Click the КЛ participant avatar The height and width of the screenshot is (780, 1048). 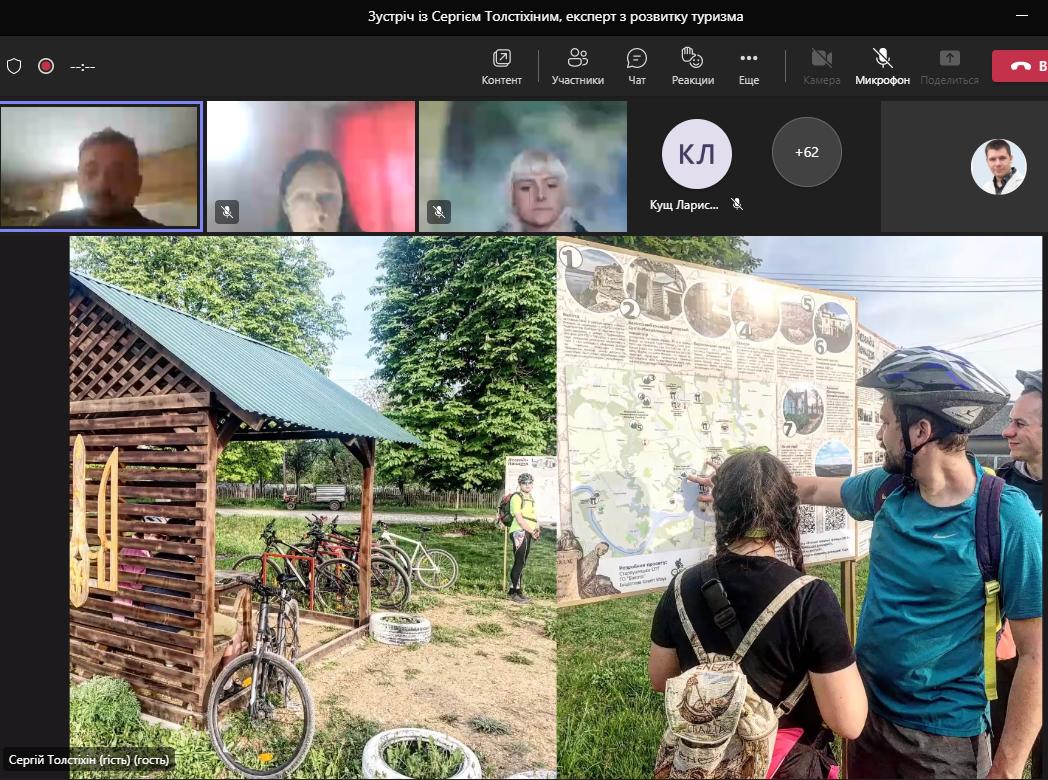(x=696, y=154)
